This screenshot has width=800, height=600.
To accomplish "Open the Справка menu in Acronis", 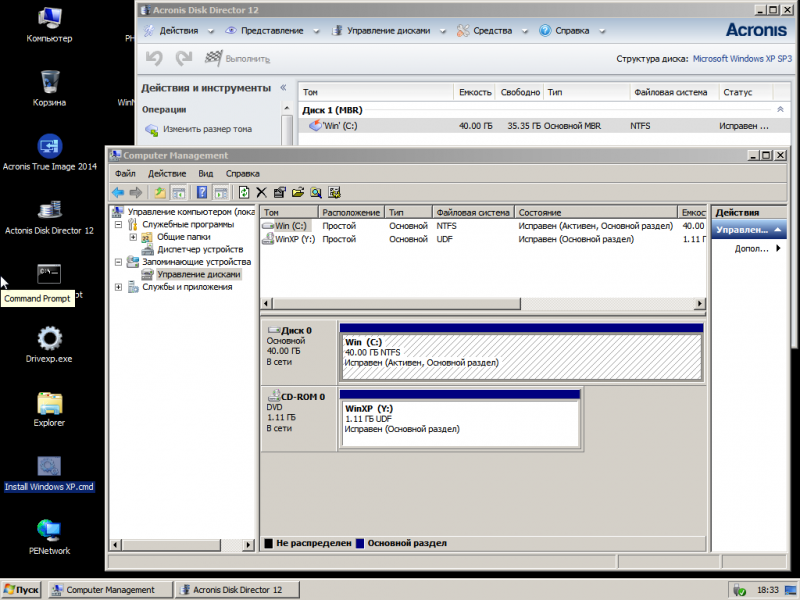I will (572, 31).
